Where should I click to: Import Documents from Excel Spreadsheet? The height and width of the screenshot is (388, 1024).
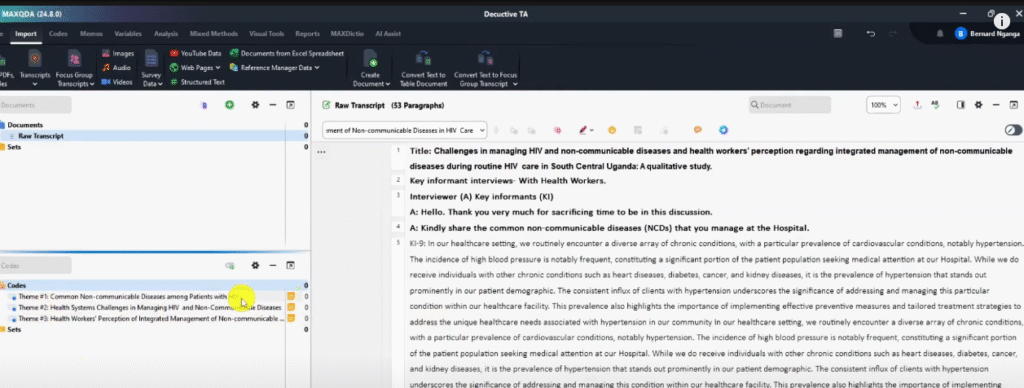[x=287, y=54]
